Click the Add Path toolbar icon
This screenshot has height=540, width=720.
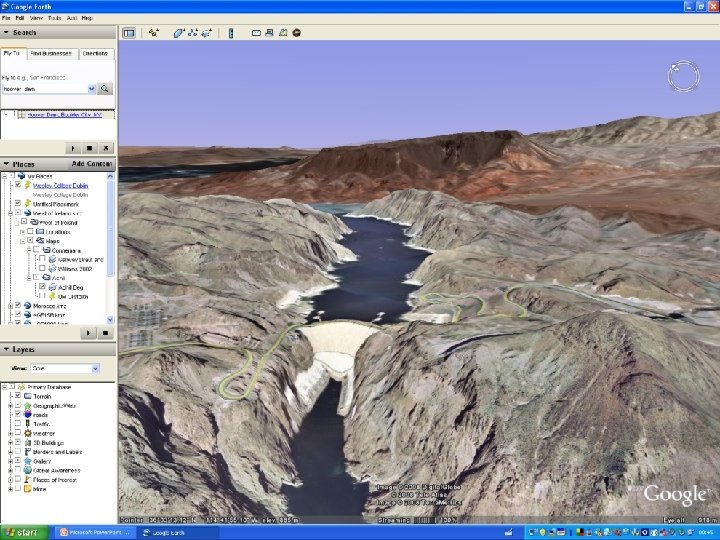[193, 33]
